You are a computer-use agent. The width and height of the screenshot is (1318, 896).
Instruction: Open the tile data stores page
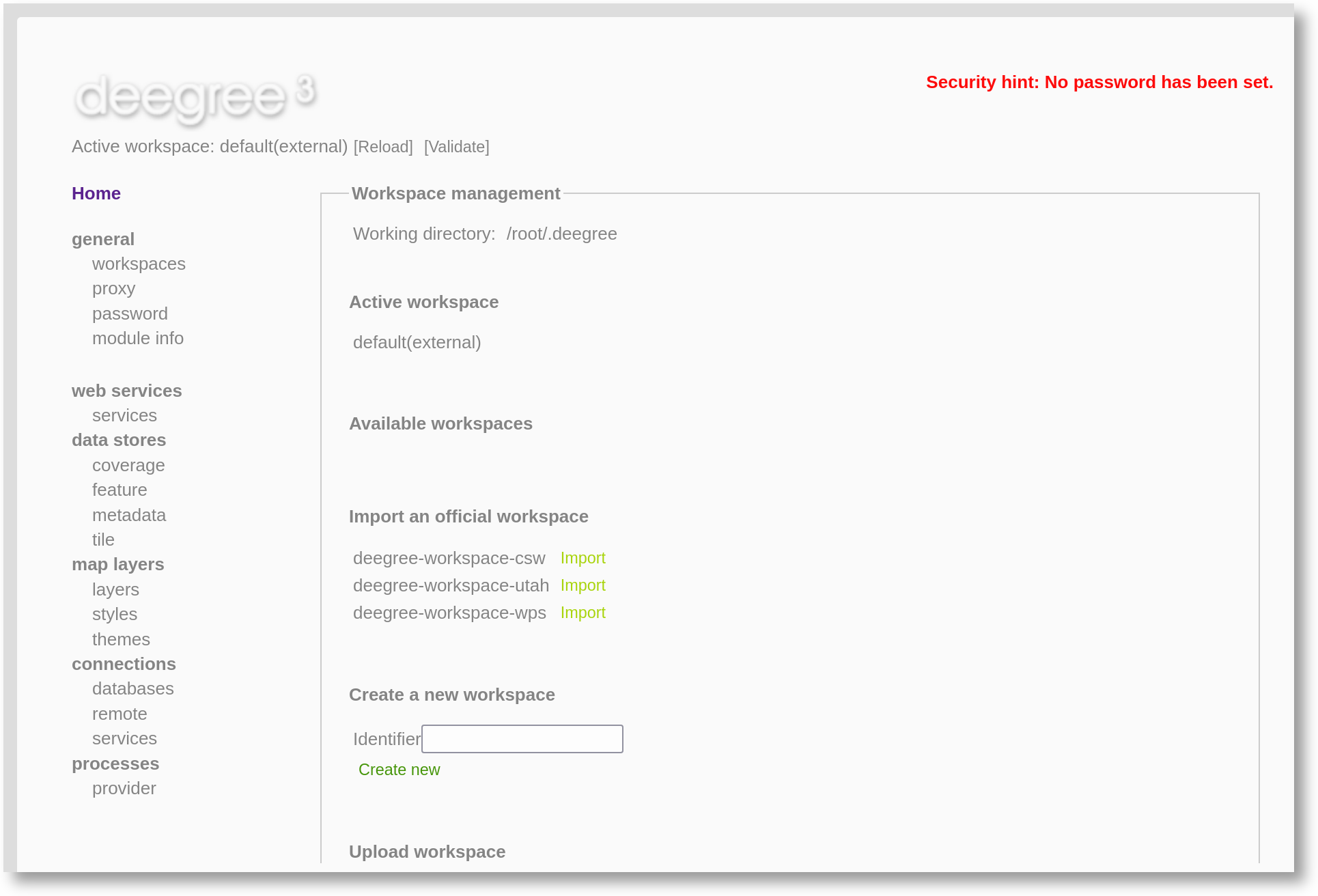(103, 540)
